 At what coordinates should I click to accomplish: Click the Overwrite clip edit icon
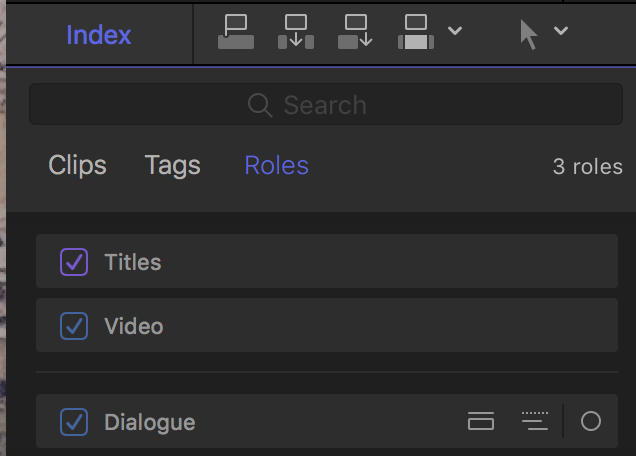(416, 32)
